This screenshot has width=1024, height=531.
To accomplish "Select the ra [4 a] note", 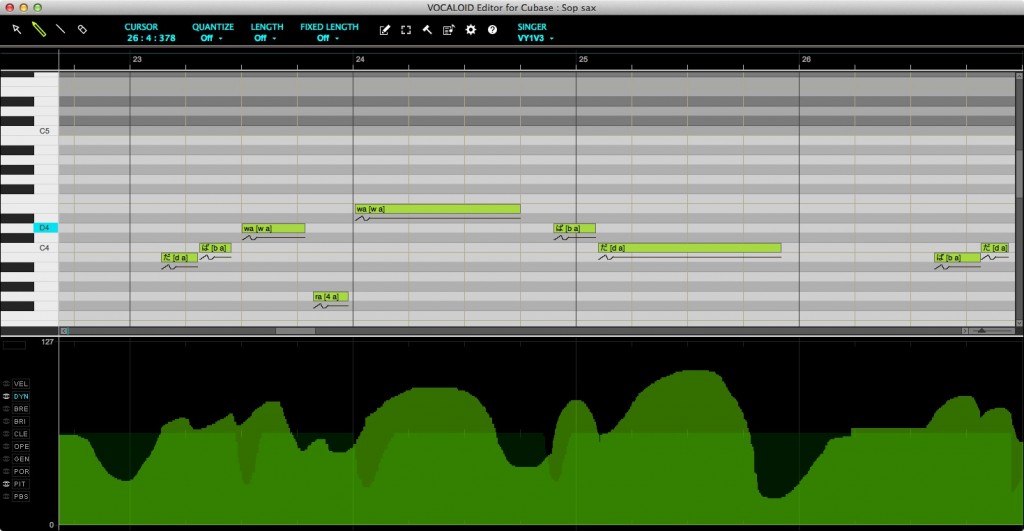I will coord(330,297).
